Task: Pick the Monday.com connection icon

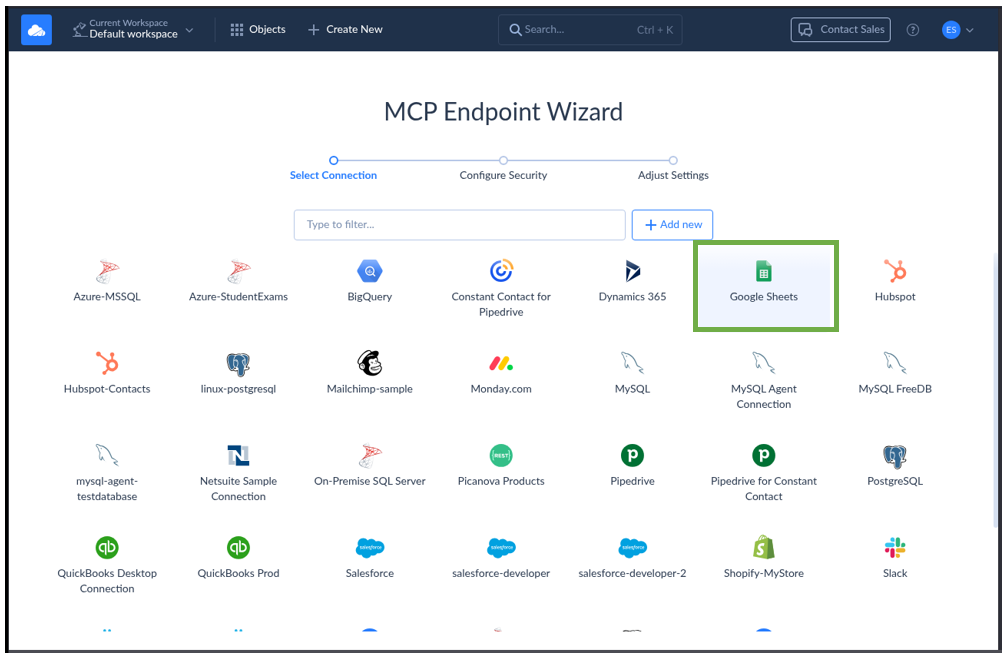Action: [x=501, y=364]
